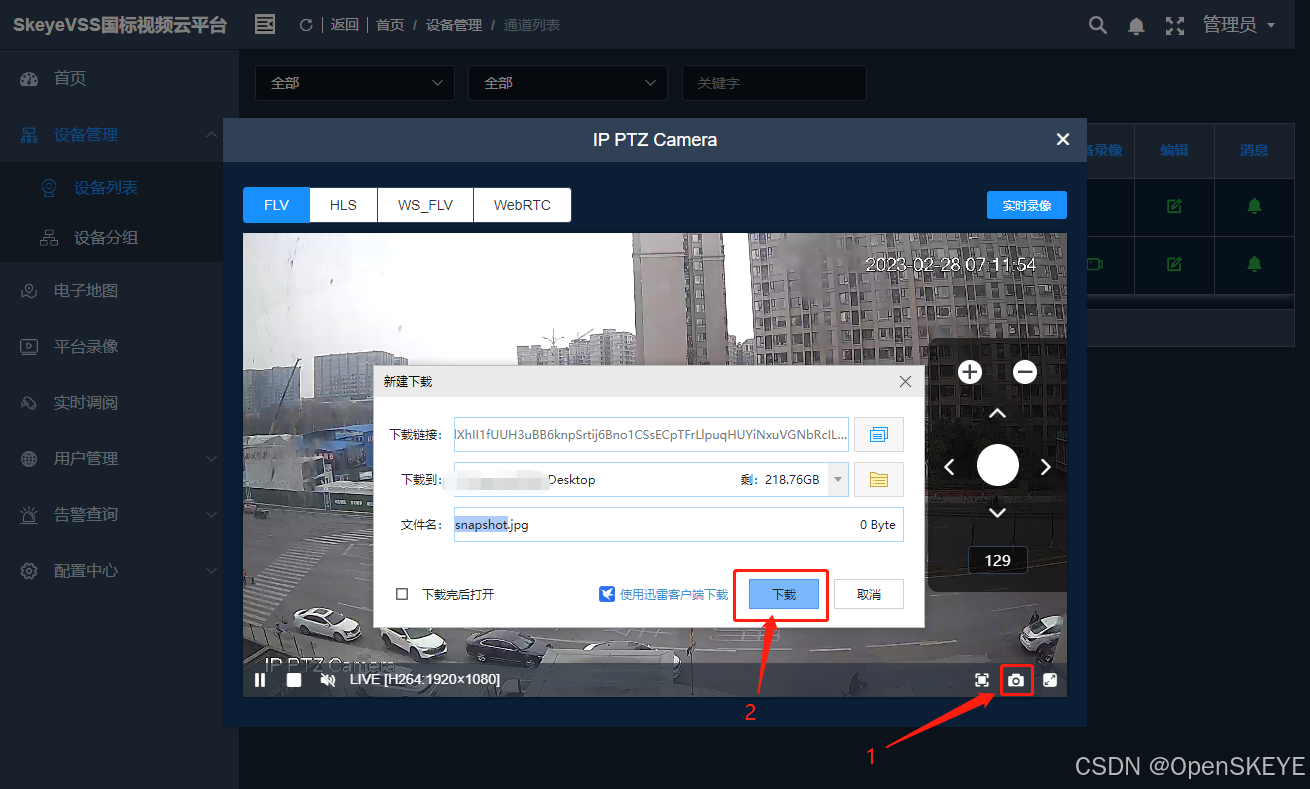Unmute the video player audio
1310x789 pixels.
[327, 680]
